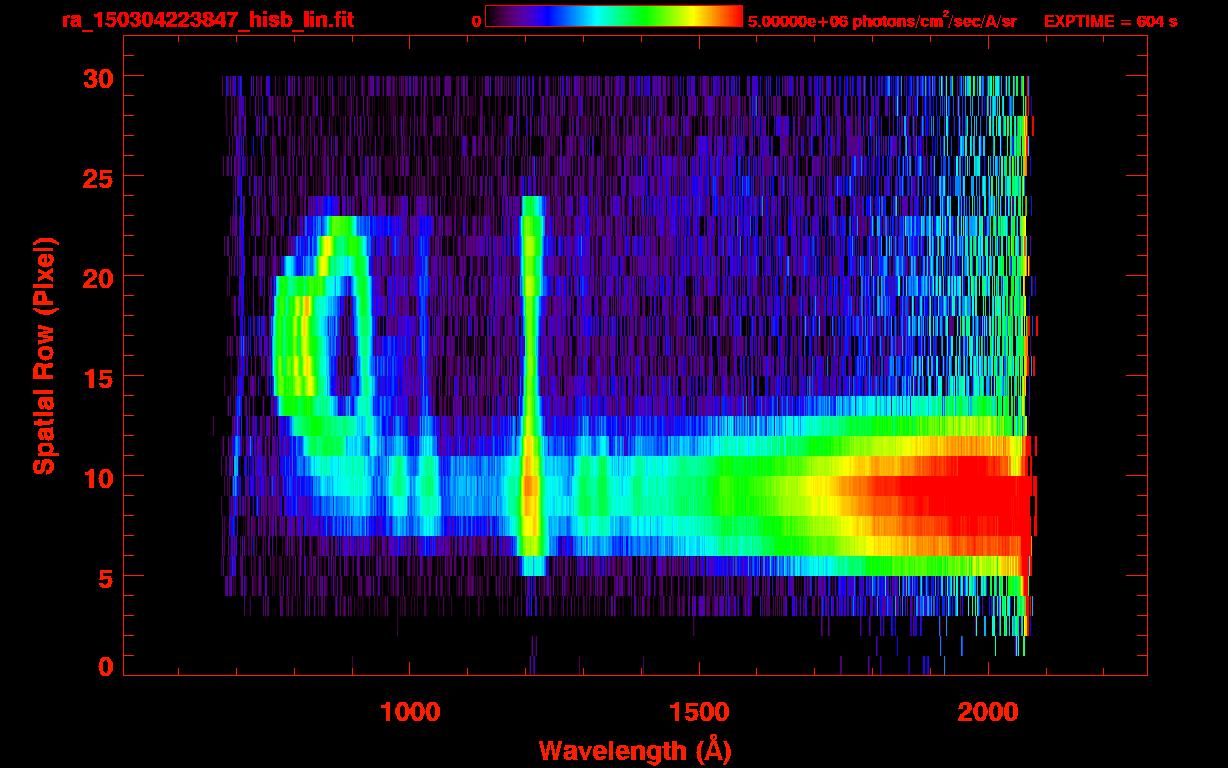1228x768 pixels.
Task: Click the EXPTIME = 604 s text
Action: (1110, 21)
